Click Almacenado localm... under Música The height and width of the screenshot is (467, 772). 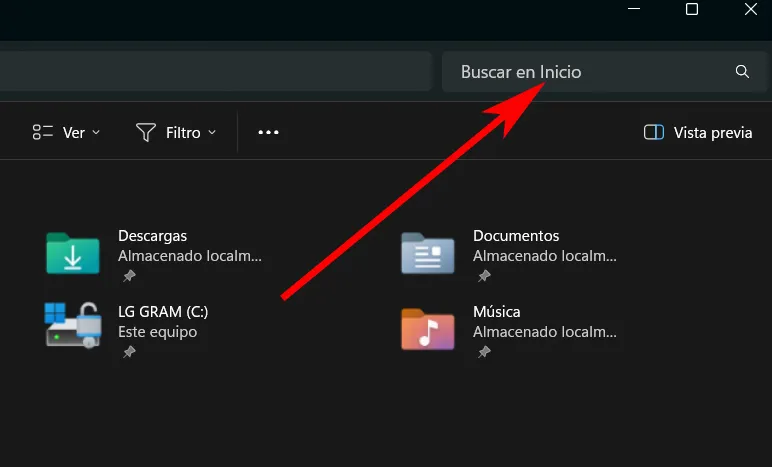545,332
